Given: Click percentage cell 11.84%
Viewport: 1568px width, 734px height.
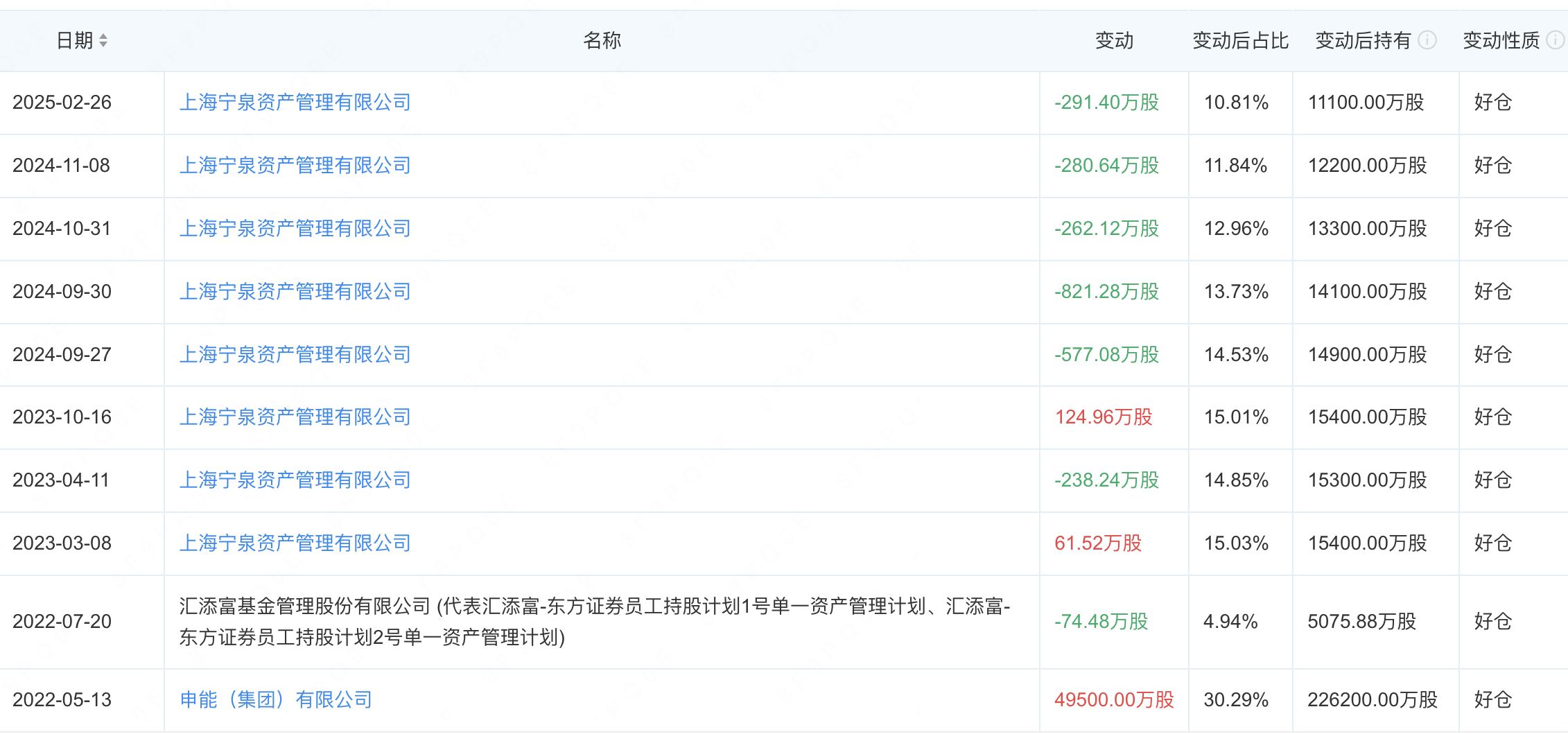Looking at the screenshot, I should (1235, 166).
